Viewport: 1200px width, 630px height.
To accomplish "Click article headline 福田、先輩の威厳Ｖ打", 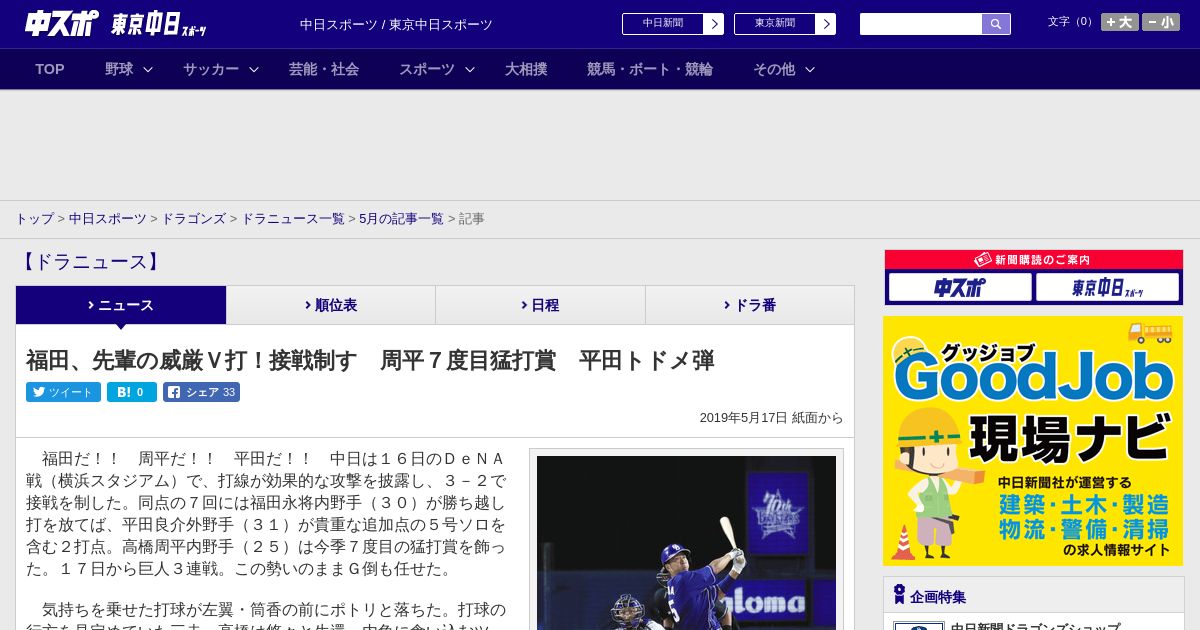I will (x=370, y=360).
